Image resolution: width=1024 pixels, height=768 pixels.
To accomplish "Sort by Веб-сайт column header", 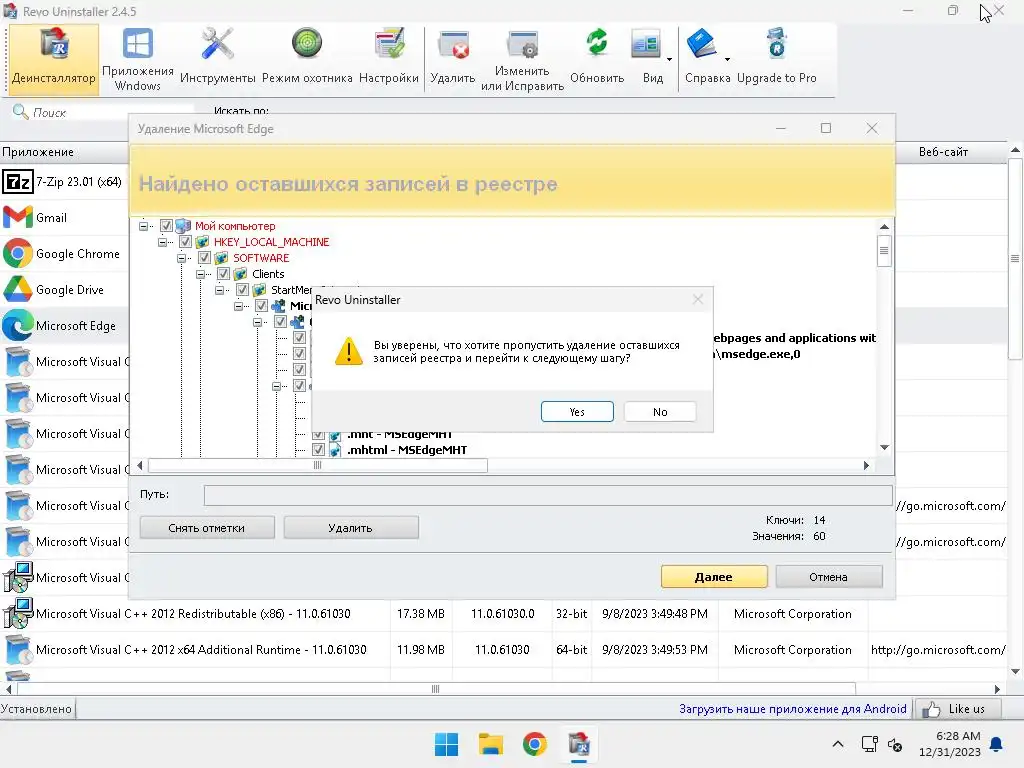I will point(944,152).
